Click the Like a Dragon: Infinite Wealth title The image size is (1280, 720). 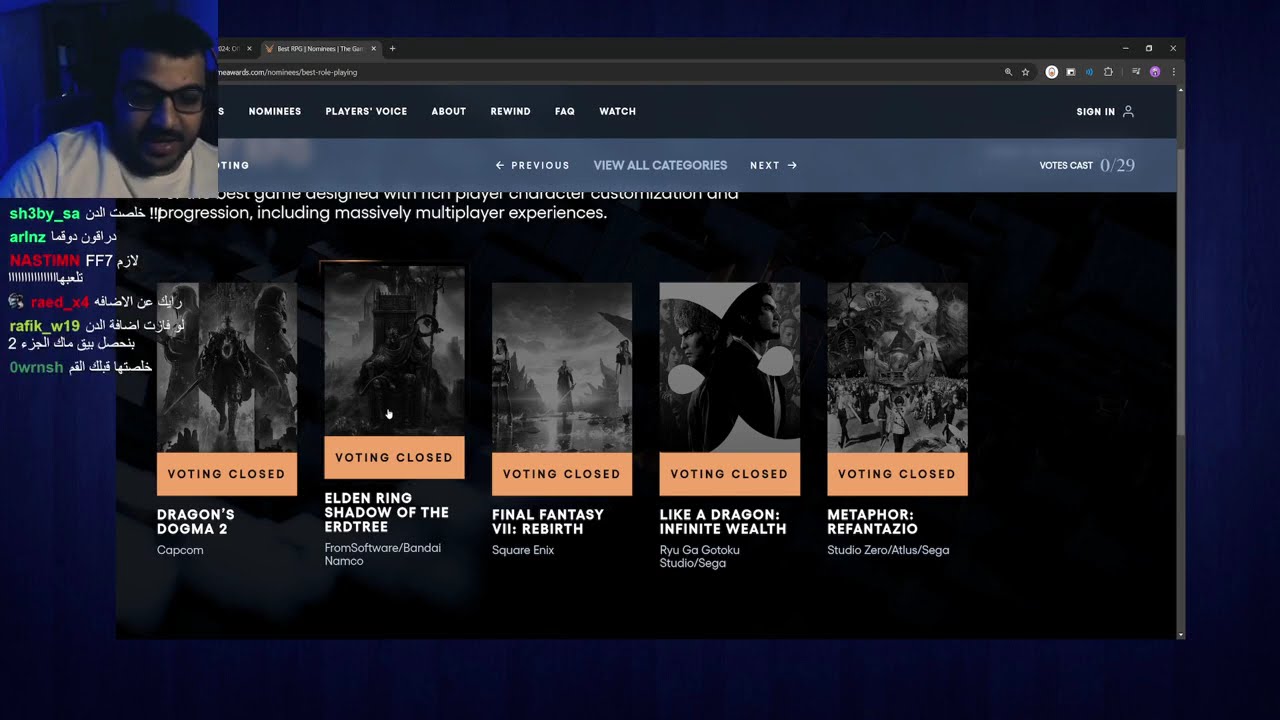pyautogui.click(x=723, y=522)
